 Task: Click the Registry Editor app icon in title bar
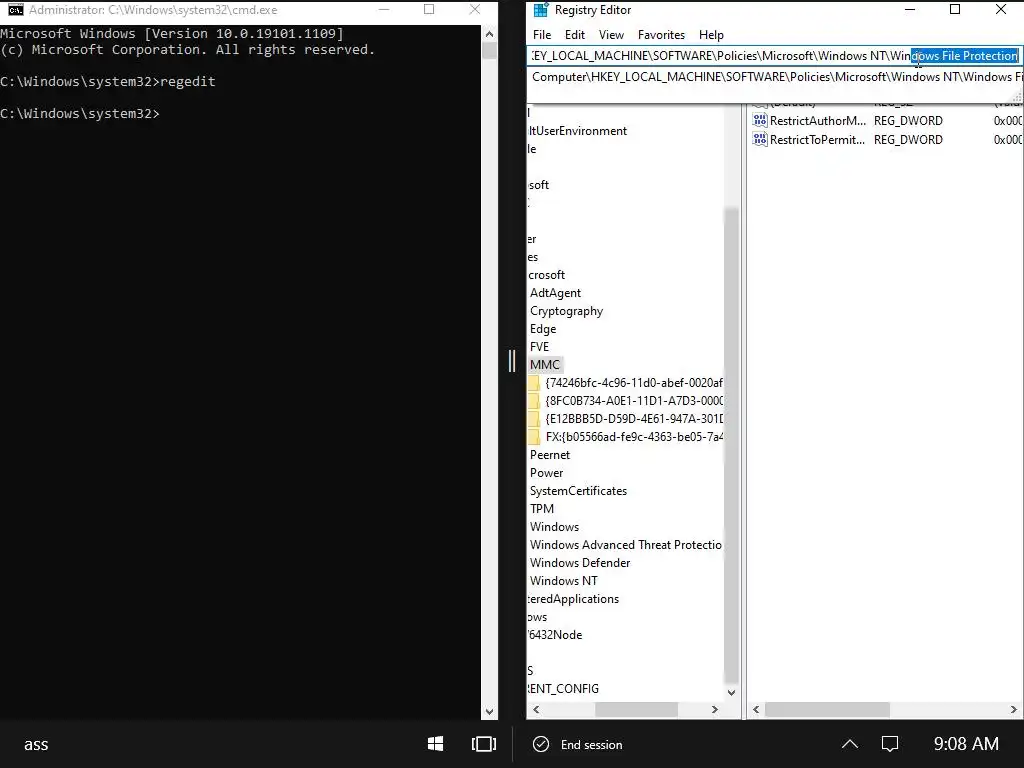[540, 10]
